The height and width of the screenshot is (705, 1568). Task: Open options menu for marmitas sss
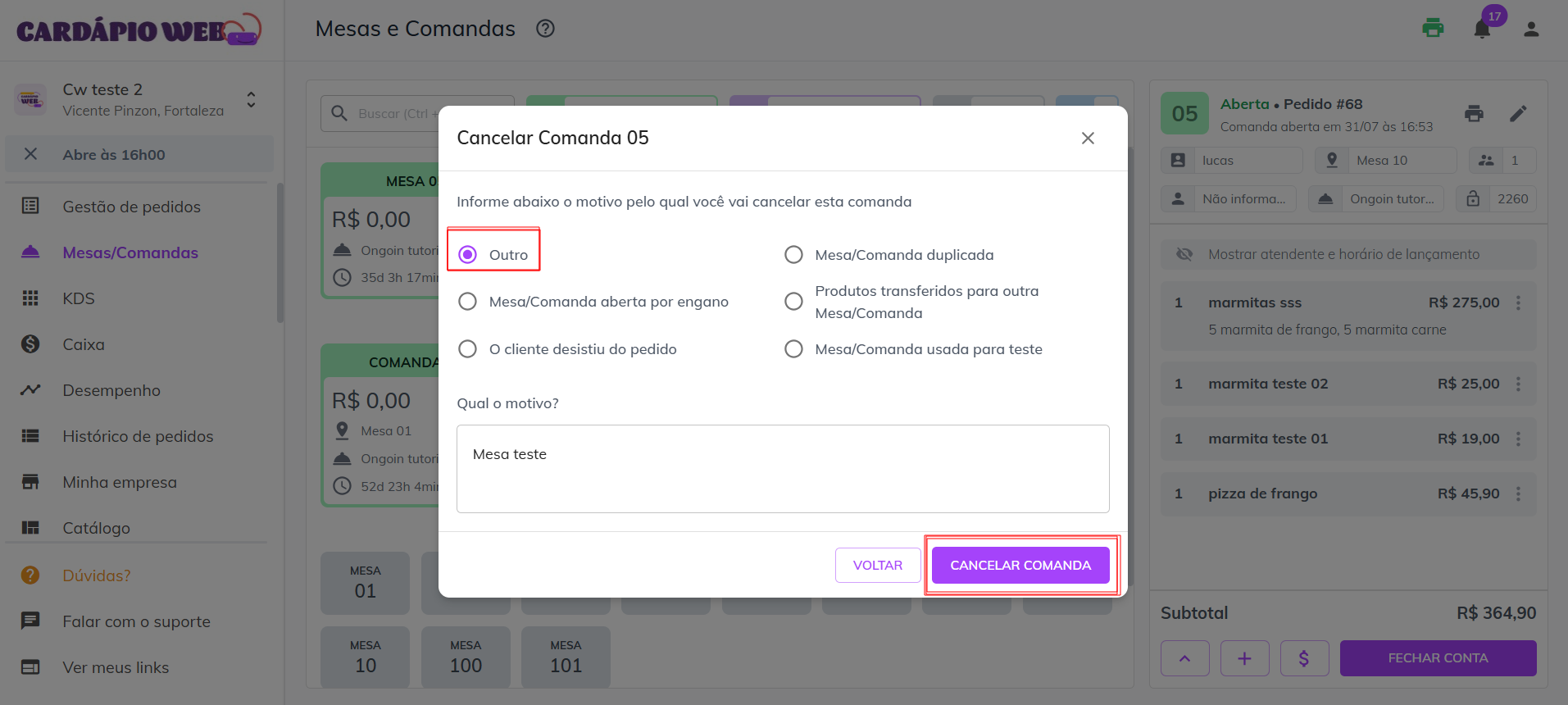(1518, 302)
